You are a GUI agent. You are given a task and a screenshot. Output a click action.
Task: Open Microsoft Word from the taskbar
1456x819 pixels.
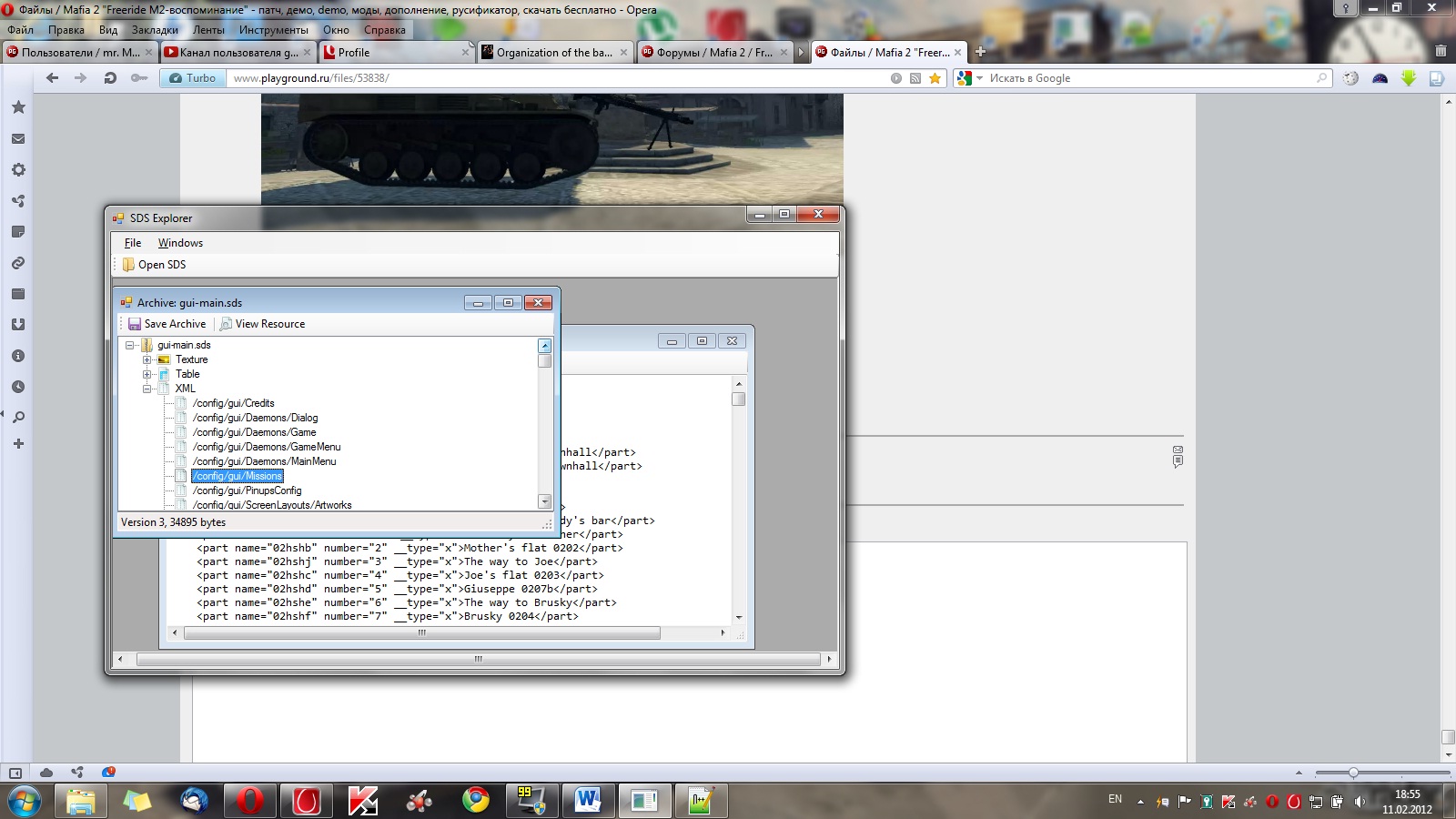tap(588, 801)
